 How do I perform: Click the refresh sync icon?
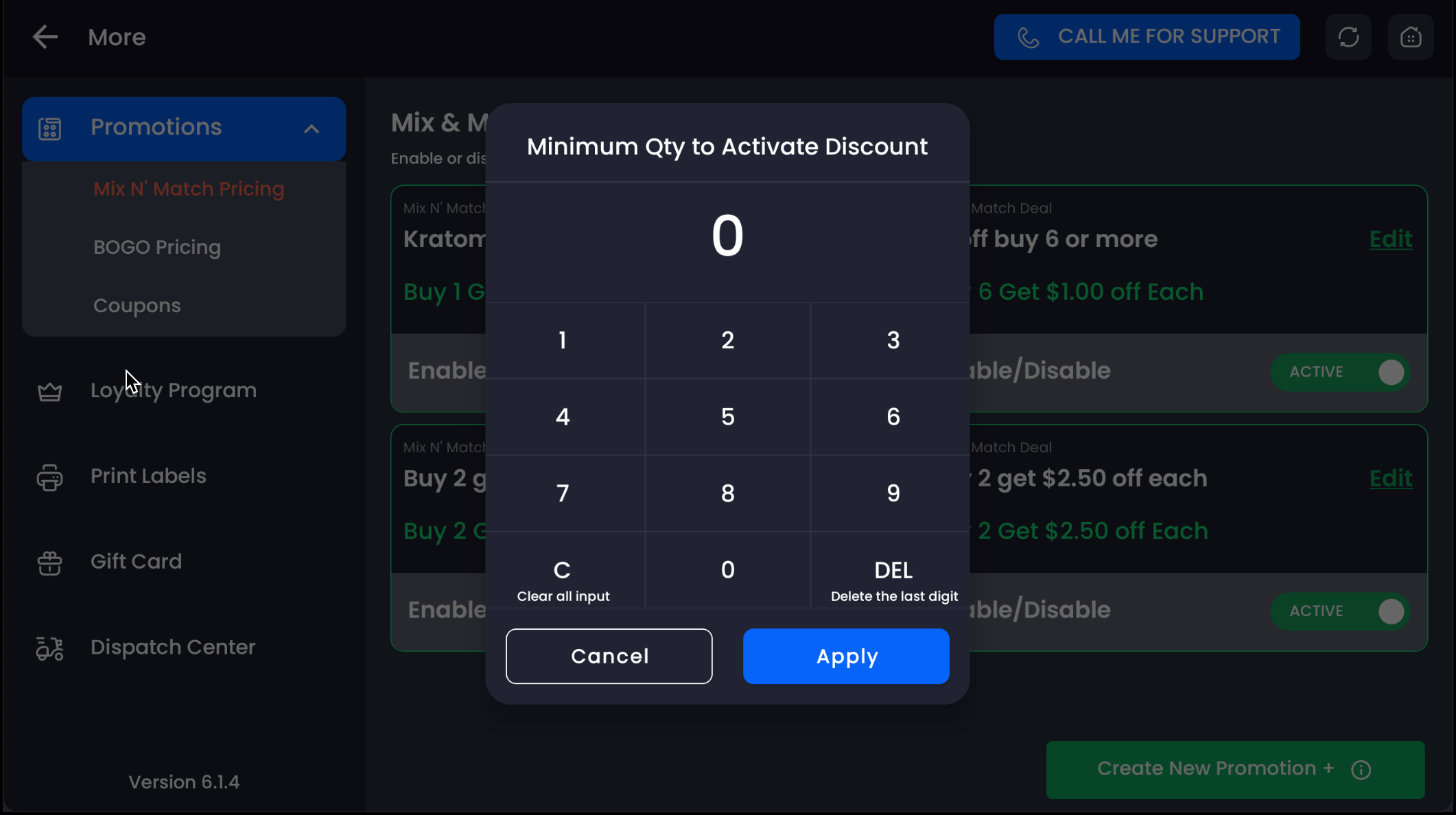(x=1348, y=37)
